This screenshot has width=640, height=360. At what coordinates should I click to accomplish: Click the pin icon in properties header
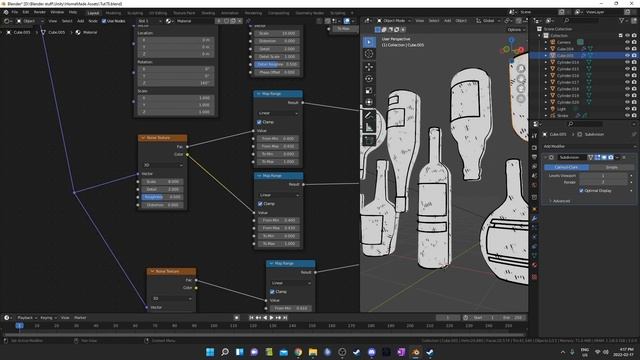634,134
